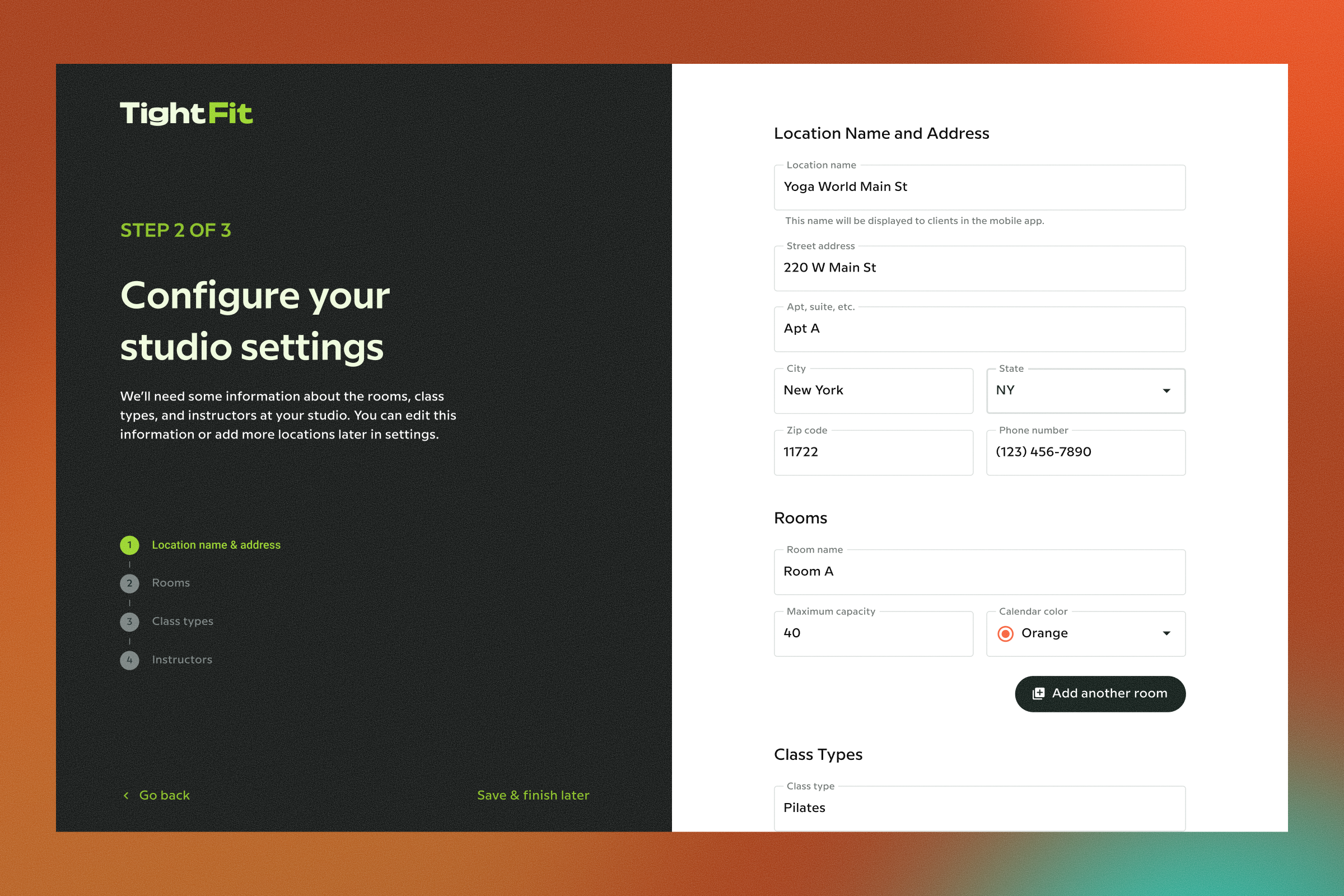This screenshot has height=896, width=1344.
Task: Click Add another room button
Action: tap(1100, 694)
